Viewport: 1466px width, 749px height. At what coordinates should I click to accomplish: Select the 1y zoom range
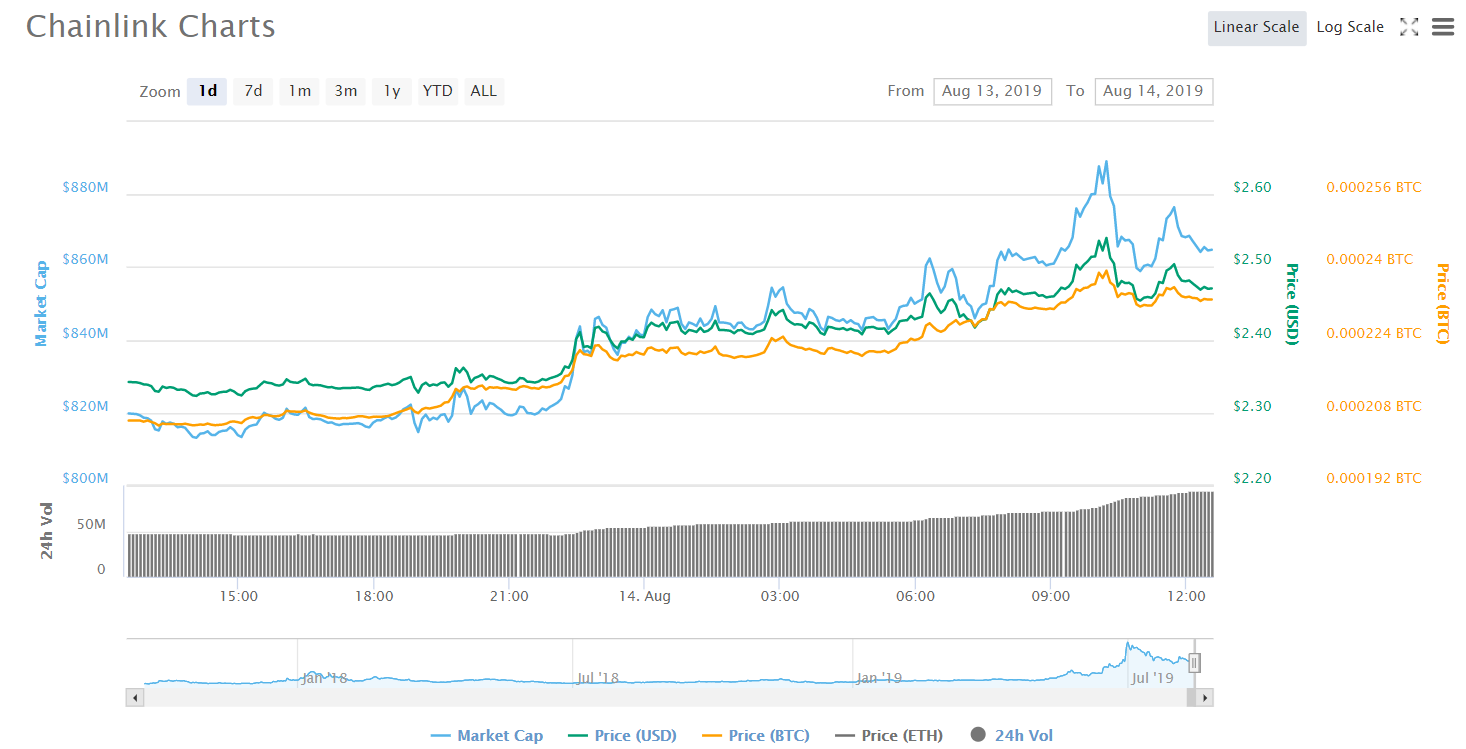[392, 91]
